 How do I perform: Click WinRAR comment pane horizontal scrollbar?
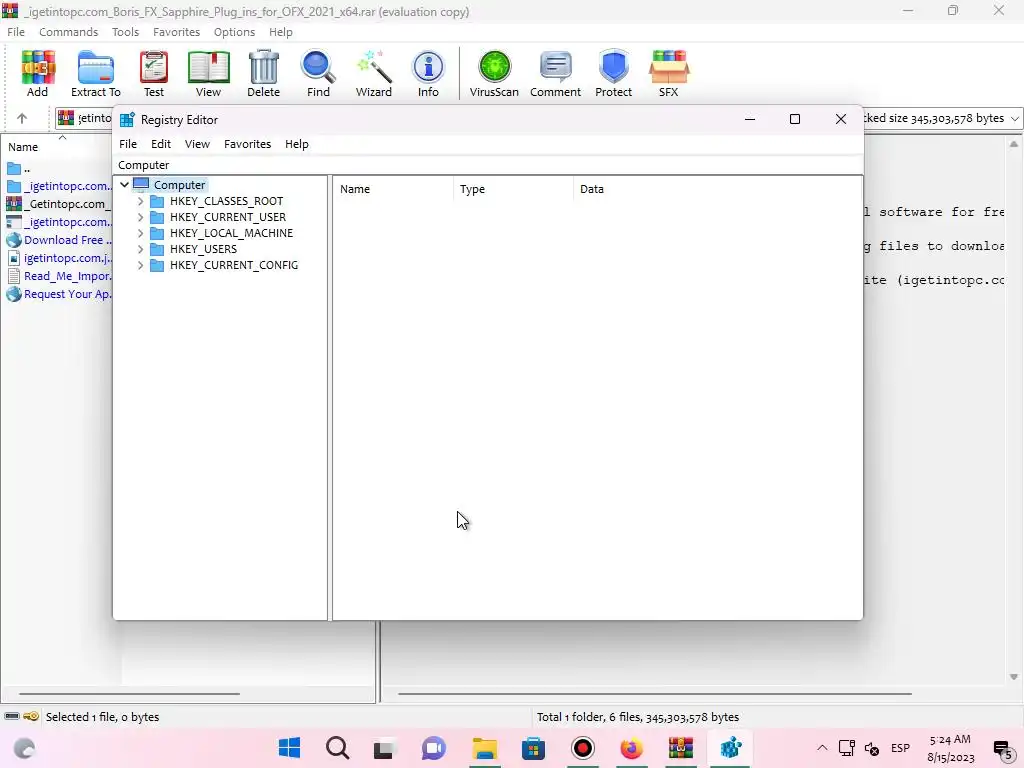654,694
